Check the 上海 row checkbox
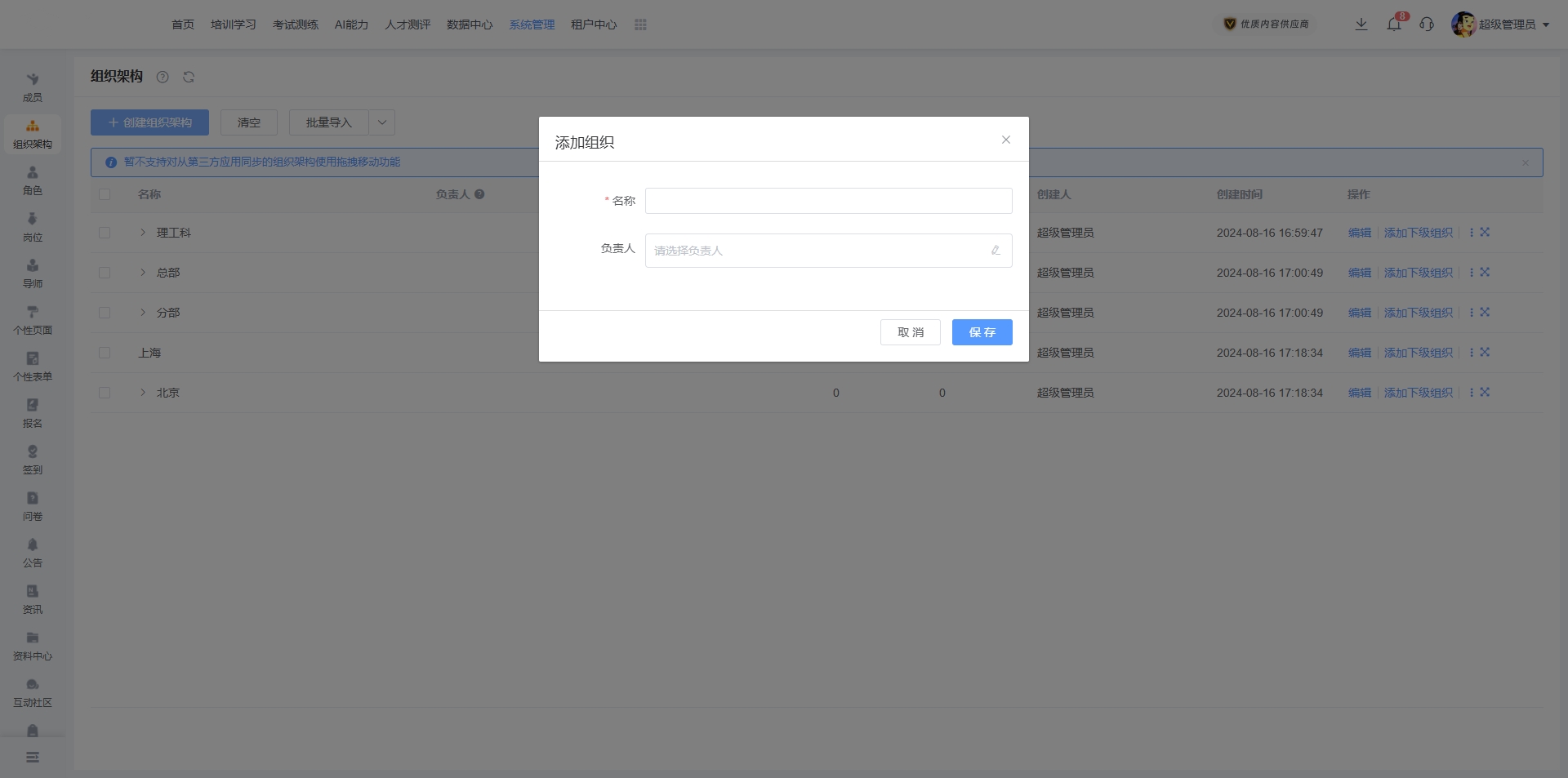 [105, 353]
